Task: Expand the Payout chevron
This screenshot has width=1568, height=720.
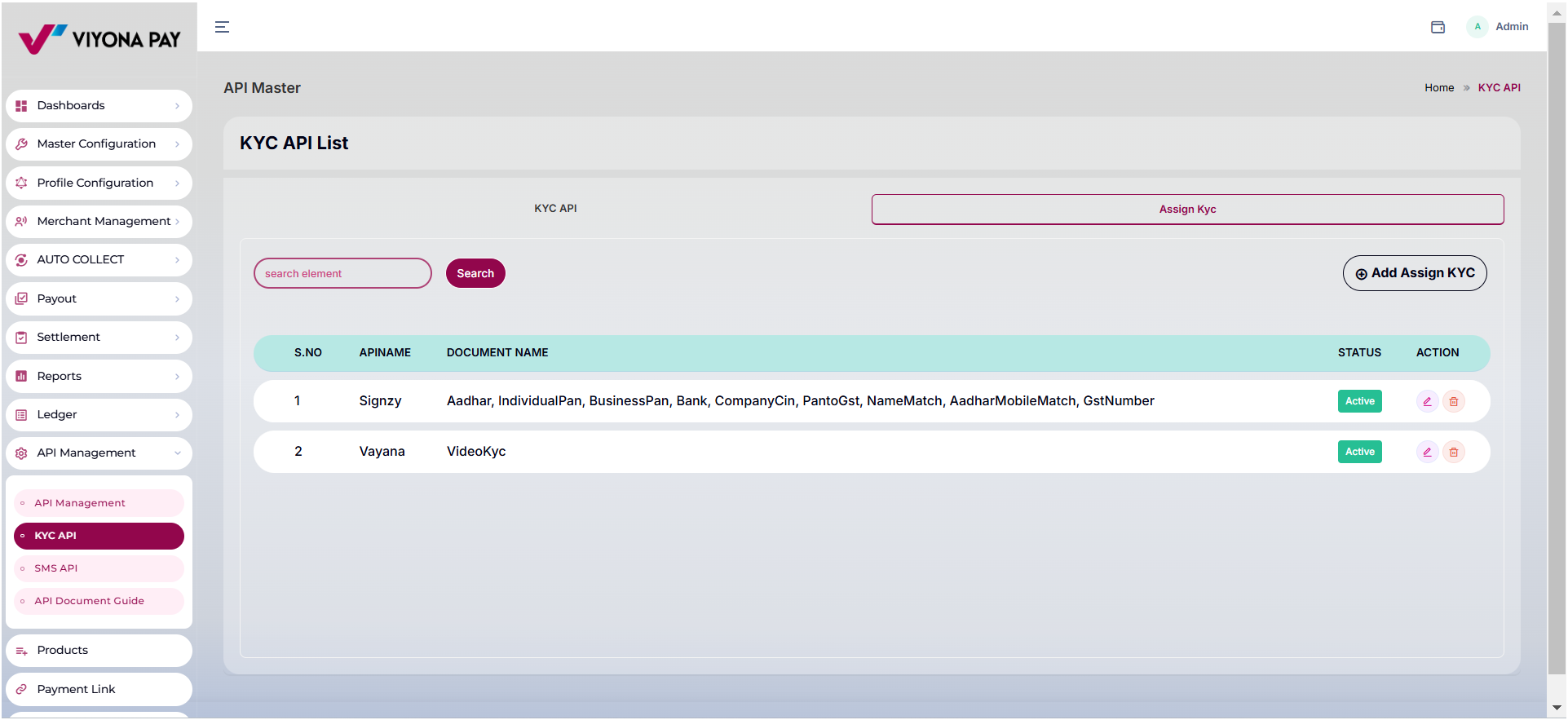Action: (x=177, y=299)
